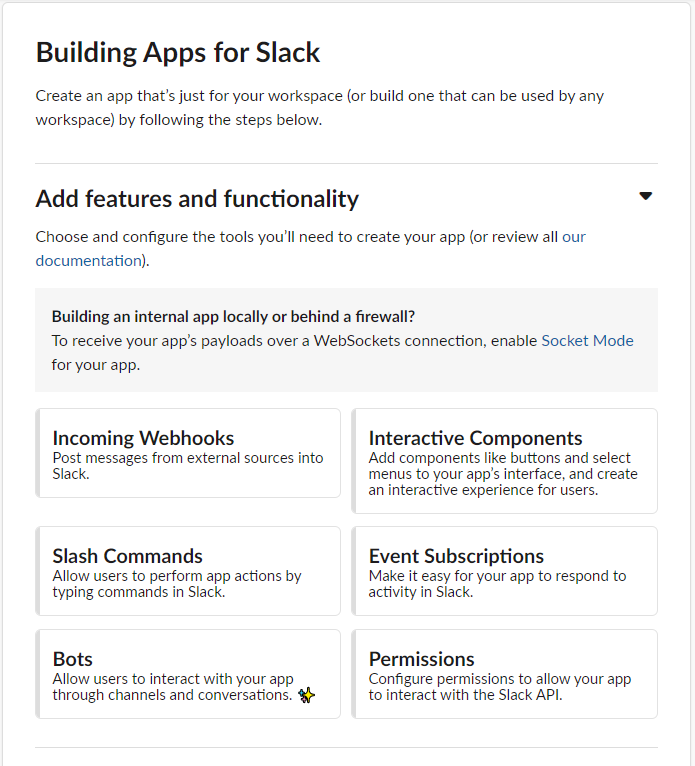The width and height of the screenshot is (695, 766).
Task: Collapse the Add features and functionality arrow
Action: (645, 196)
